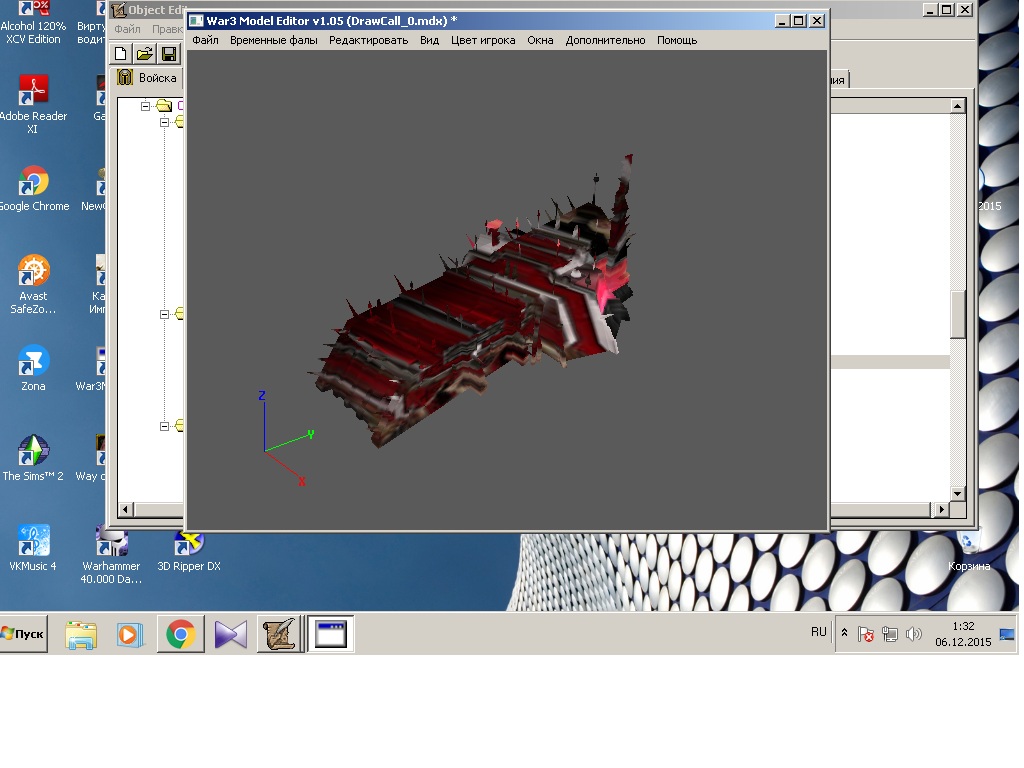Click the Object Editor scroll icon in taskbar
The width and height of the screenshot is (1024, 768).
pyautogui.click(x=281, y=634)
